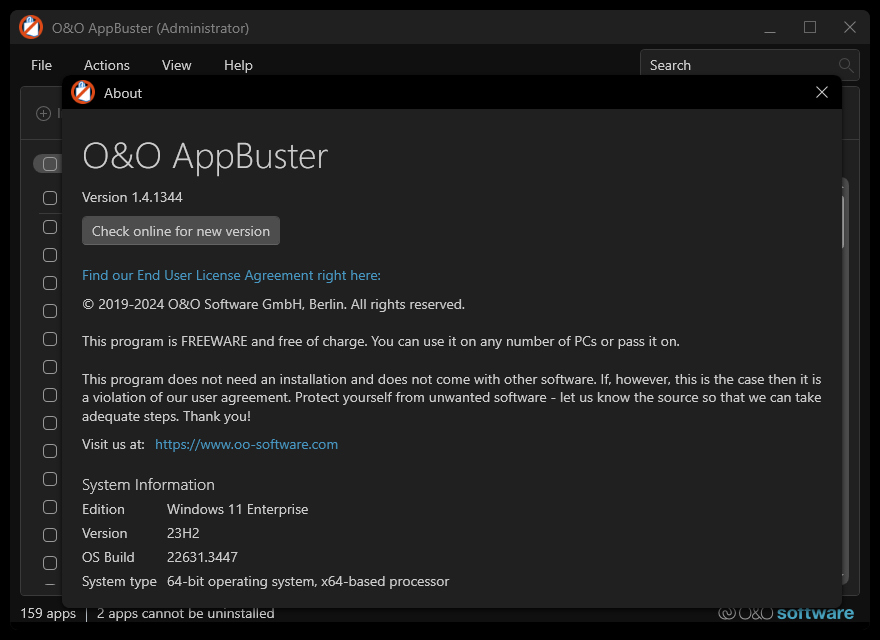Image resolution: width=880 pixels, height=640 pixels.
Task: Click the About dialog's AppBuster logo icon
Action: 83,93
